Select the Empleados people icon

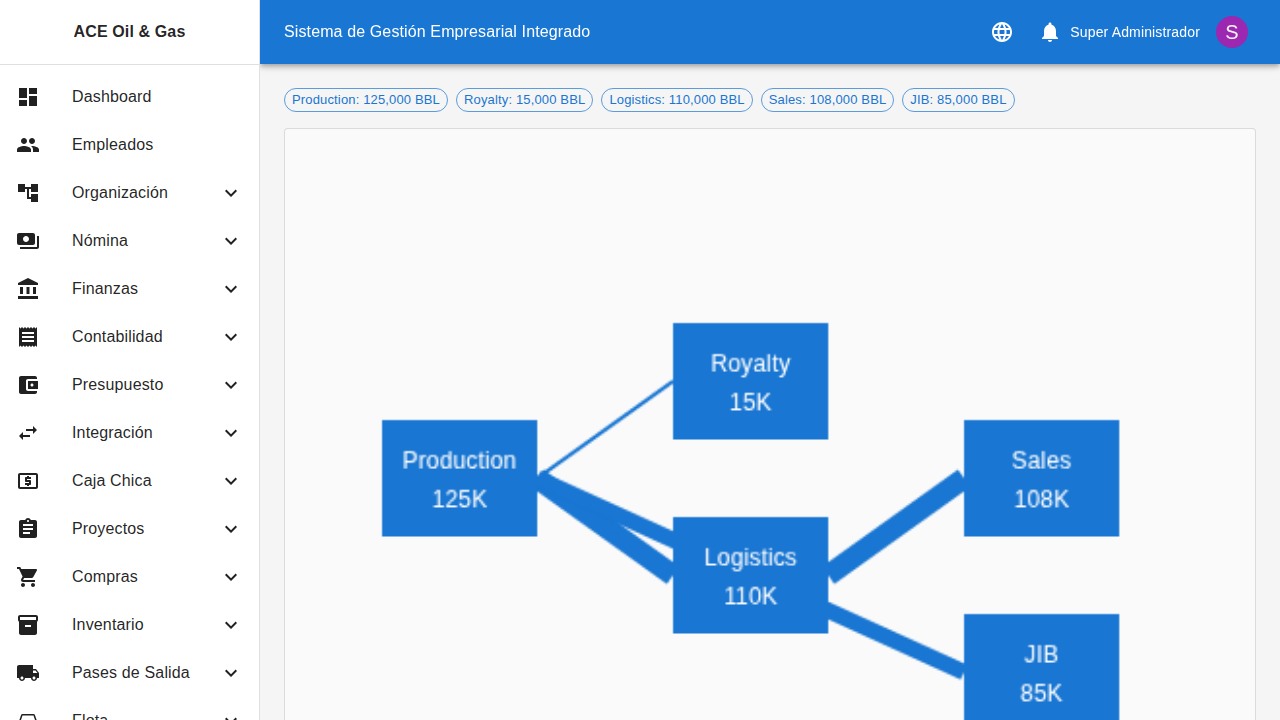pos(28,144)
